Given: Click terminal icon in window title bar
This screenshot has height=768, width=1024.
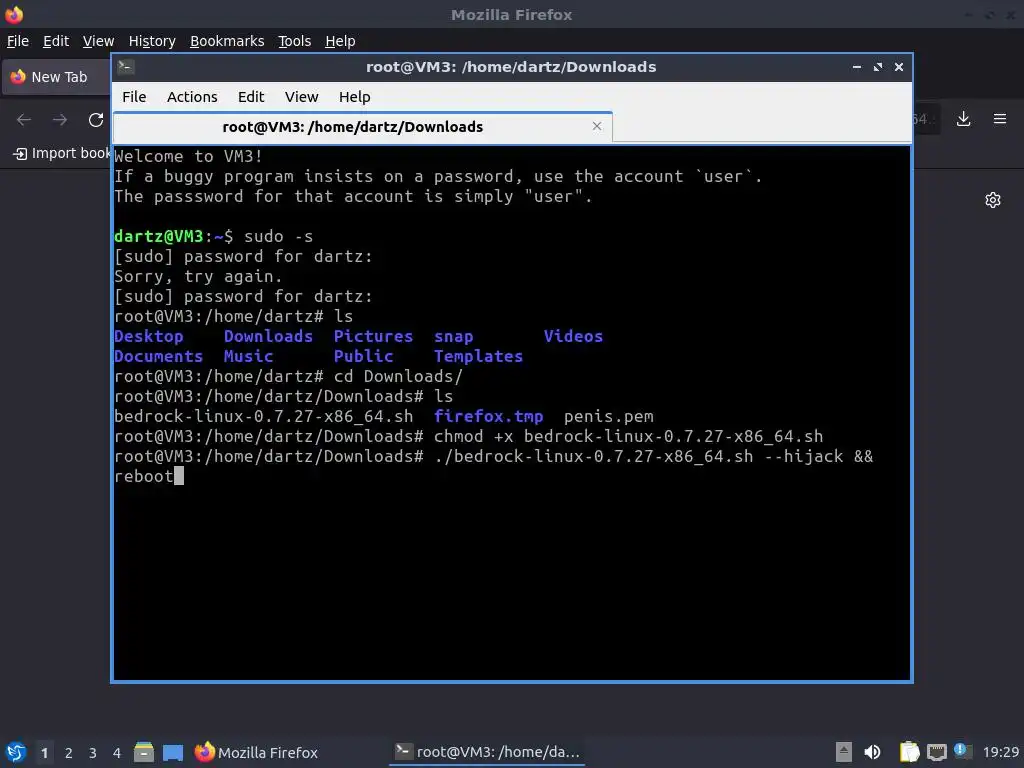Looking at the screenshot, I should pyautogui.click(x=125, y=67).
